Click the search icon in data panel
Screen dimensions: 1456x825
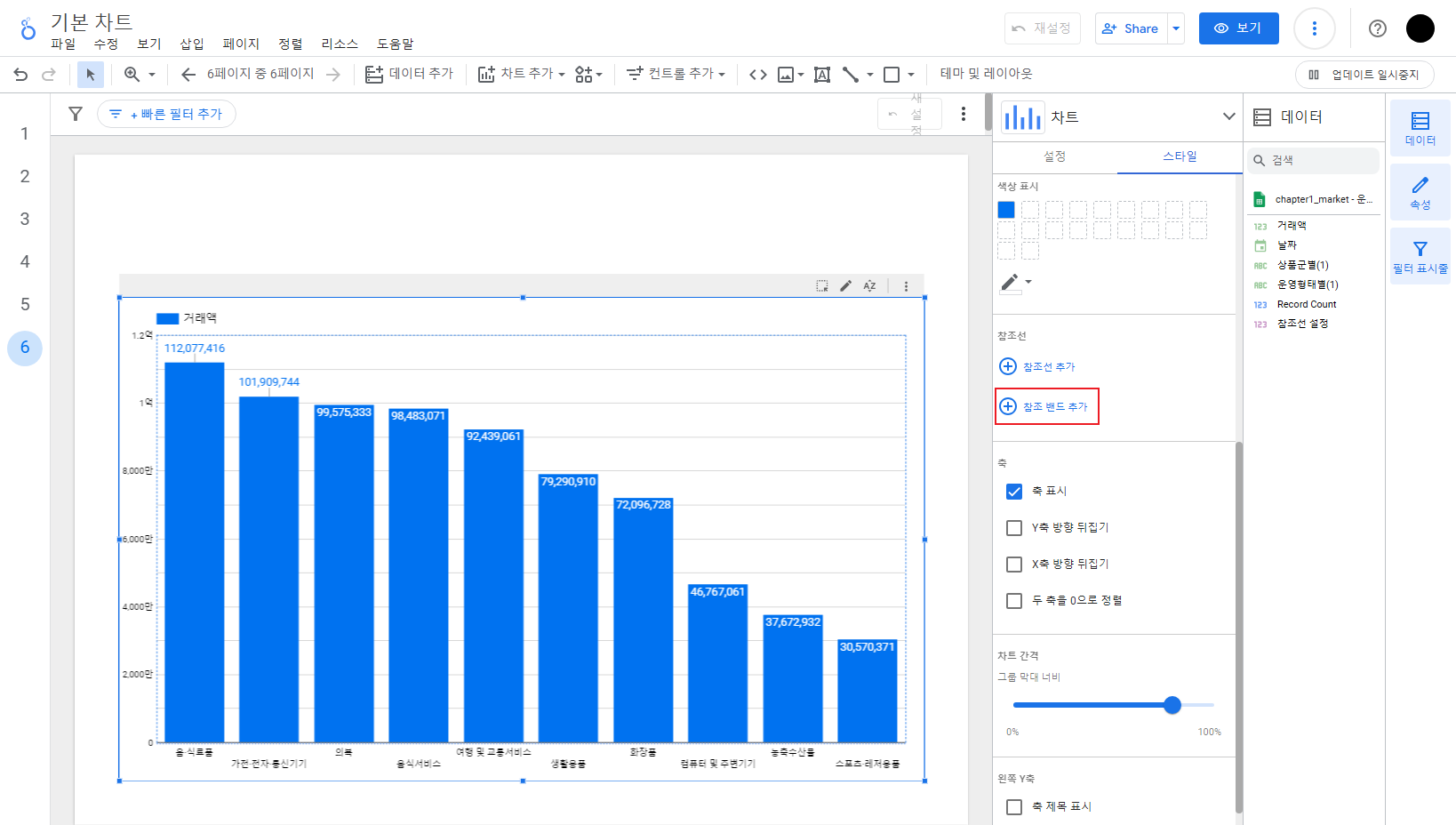(x=1260, y=161)
